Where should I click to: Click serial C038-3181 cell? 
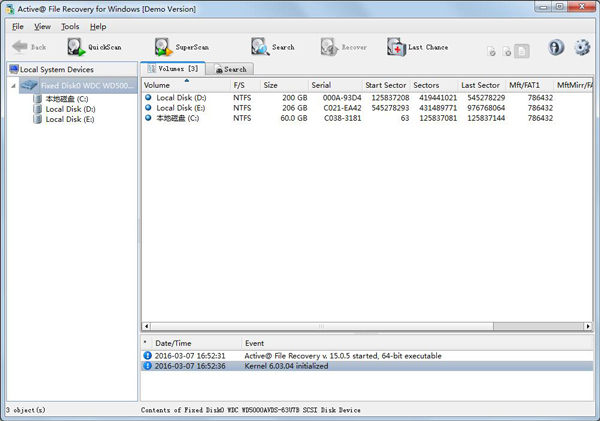342,118
